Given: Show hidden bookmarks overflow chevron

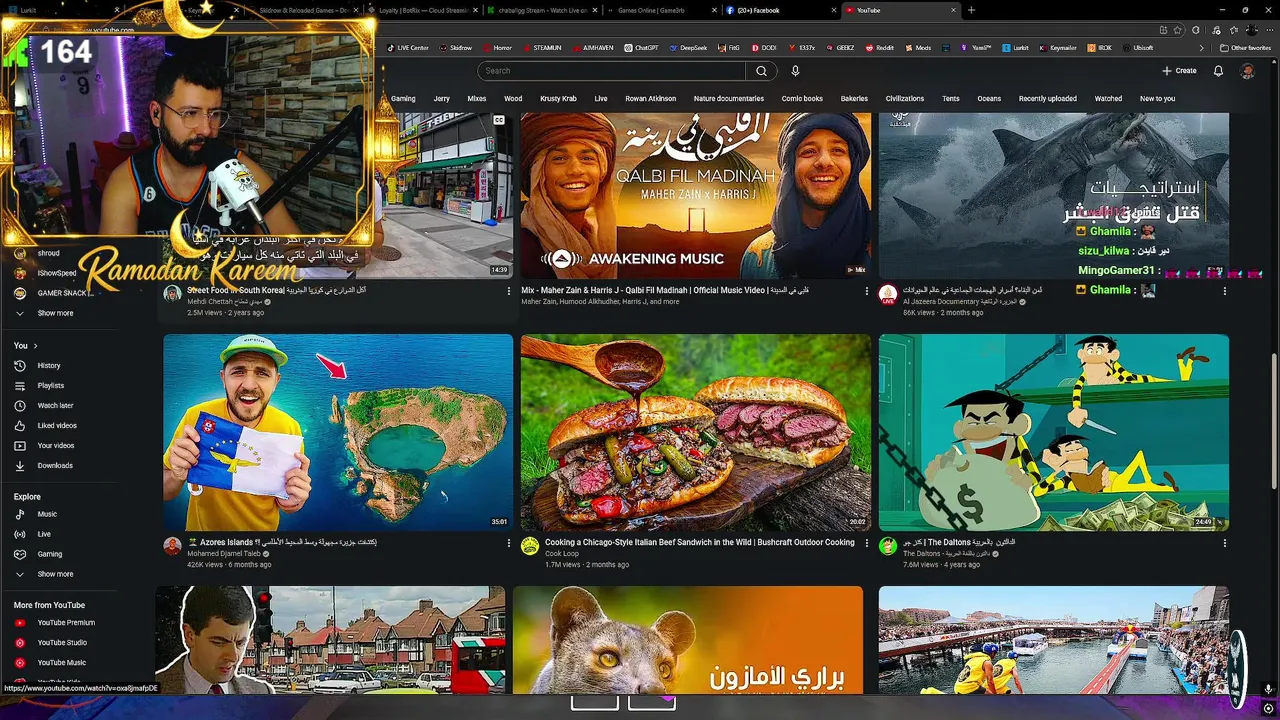Looking at the screenshot, I should click(1202, 48).
